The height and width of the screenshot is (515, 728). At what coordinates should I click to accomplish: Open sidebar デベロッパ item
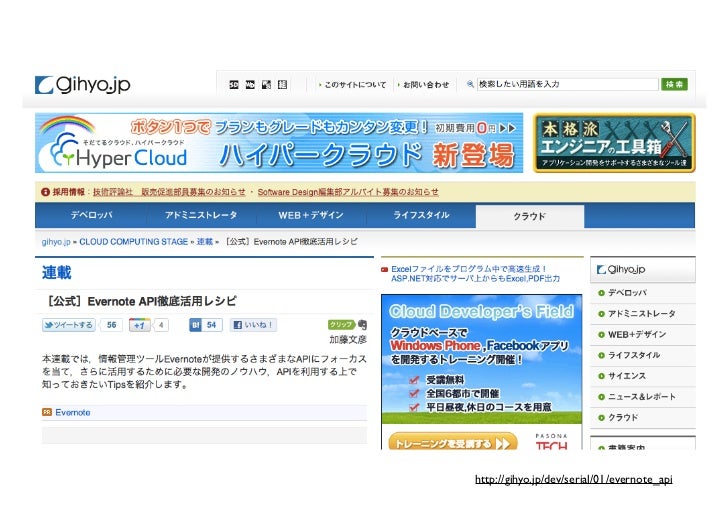coord(643,293)
